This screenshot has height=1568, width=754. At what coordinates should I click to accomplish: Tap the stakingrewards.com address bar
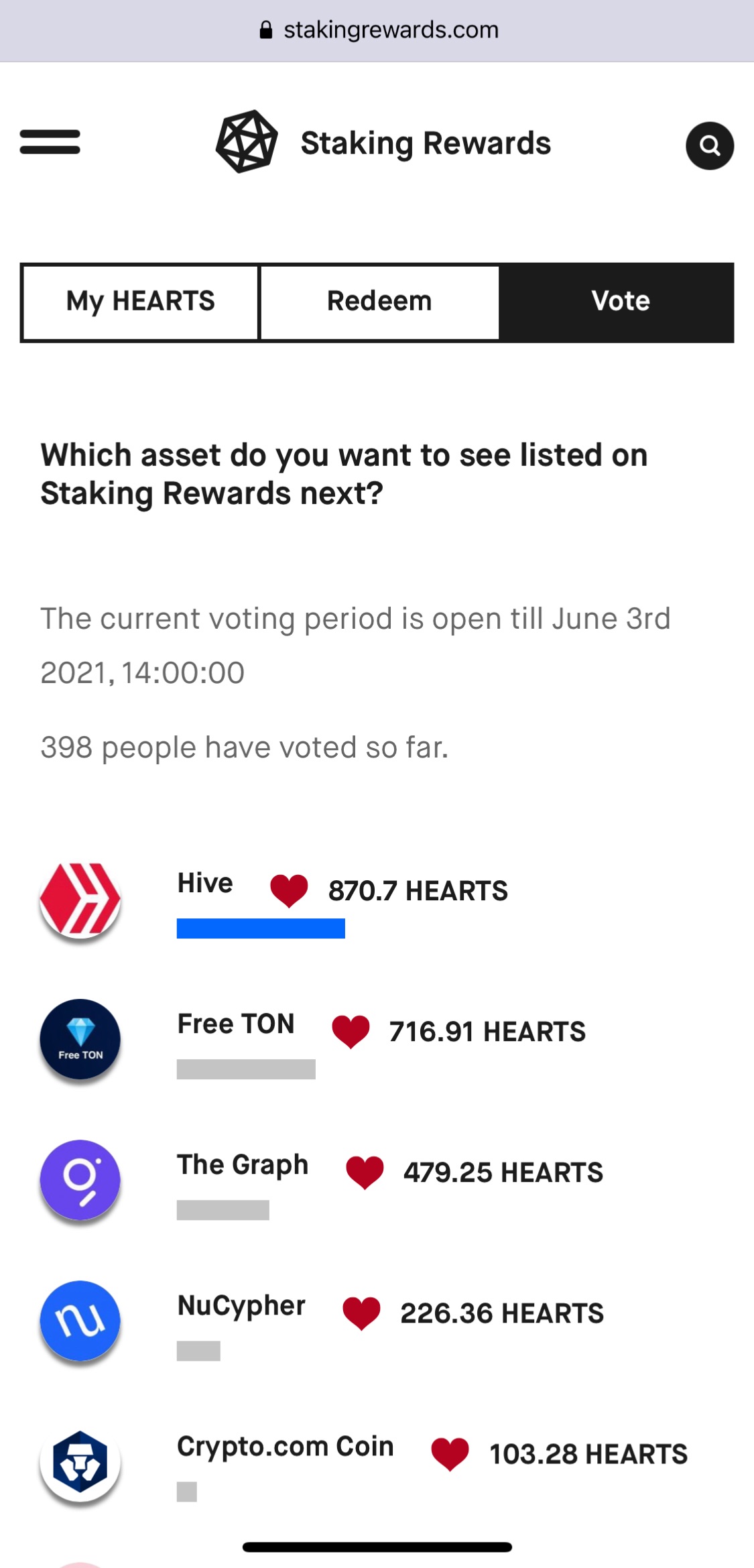point(378,30)
